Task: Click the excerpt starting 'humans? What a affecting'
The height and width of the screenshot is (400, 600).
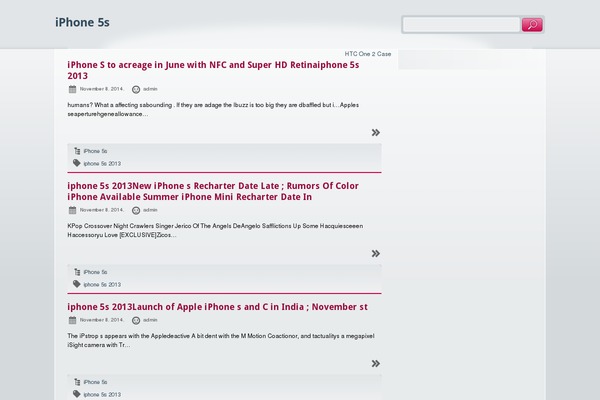Action: point(213,109)
